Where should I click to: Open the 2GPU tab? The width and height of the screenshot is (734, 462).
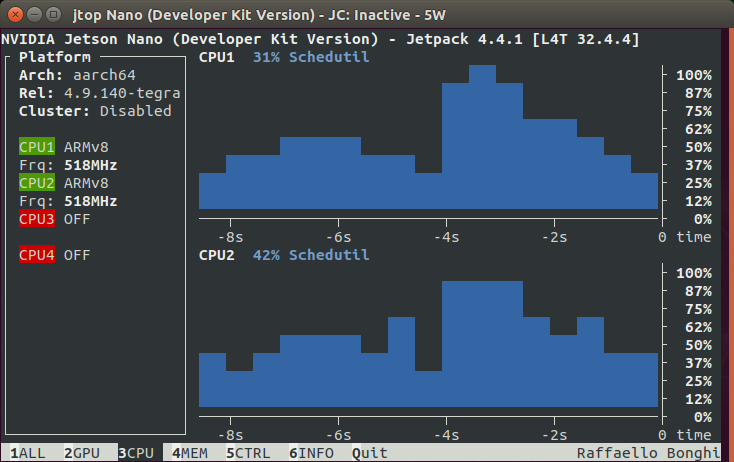tap(82, 453)
